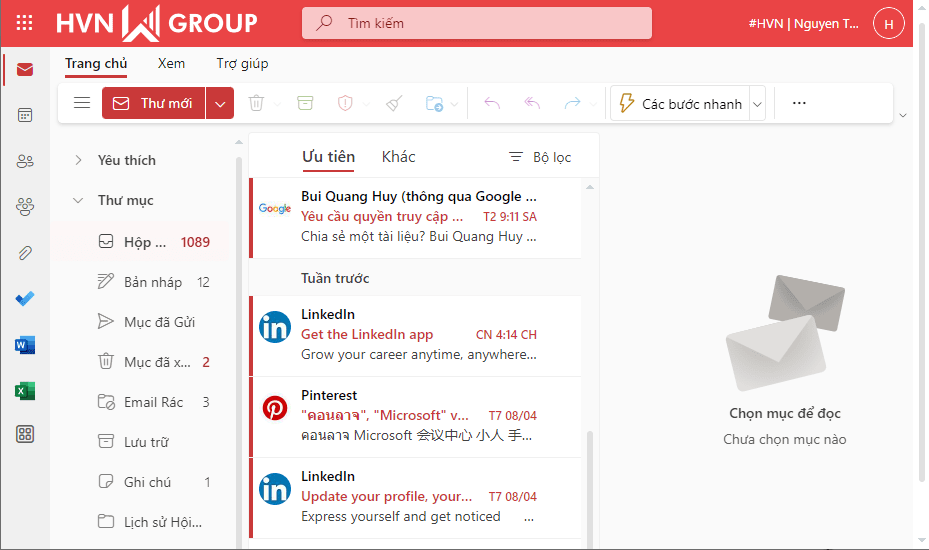This screenshot has width=929, height=550.
Task: Open the more options ellipsis in toolbar
Action: click(x=799, y=103)
